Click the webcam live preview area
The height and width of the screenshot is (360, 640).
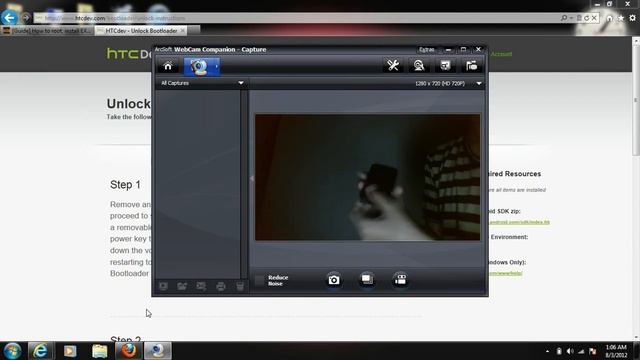(367, 177)
